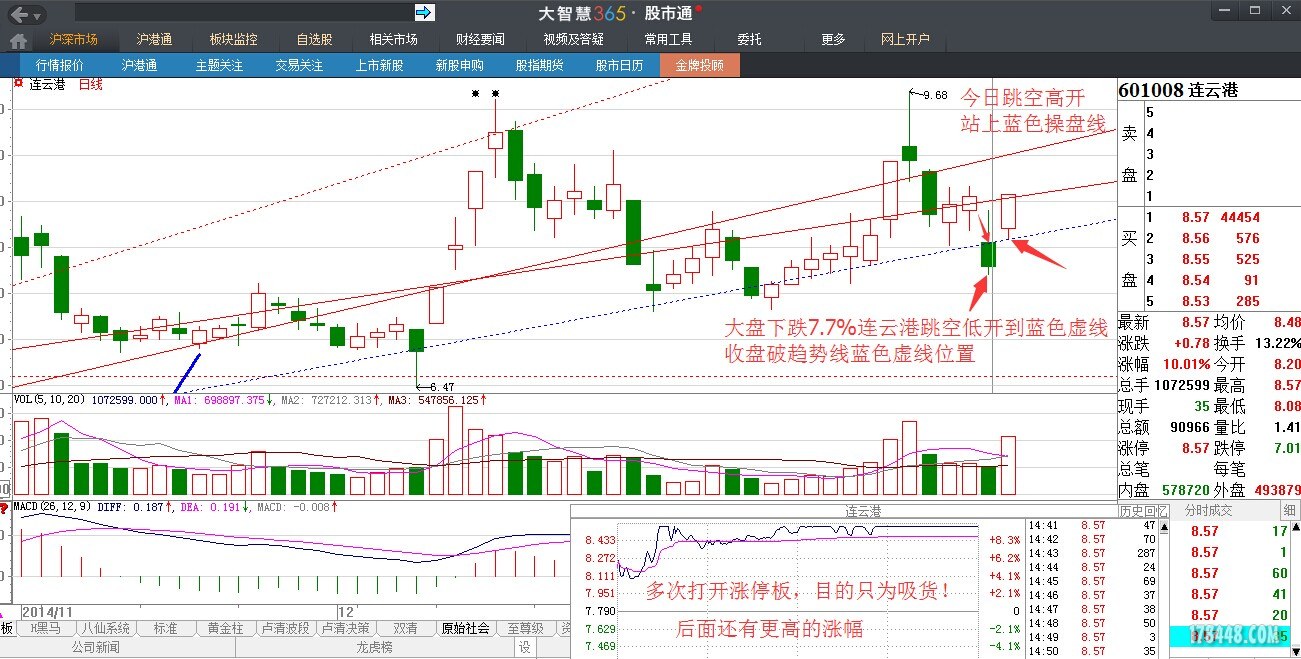Select the 双清 indicator tab
Viewport: 1301px width, 659px height.
tap(406, 629)
